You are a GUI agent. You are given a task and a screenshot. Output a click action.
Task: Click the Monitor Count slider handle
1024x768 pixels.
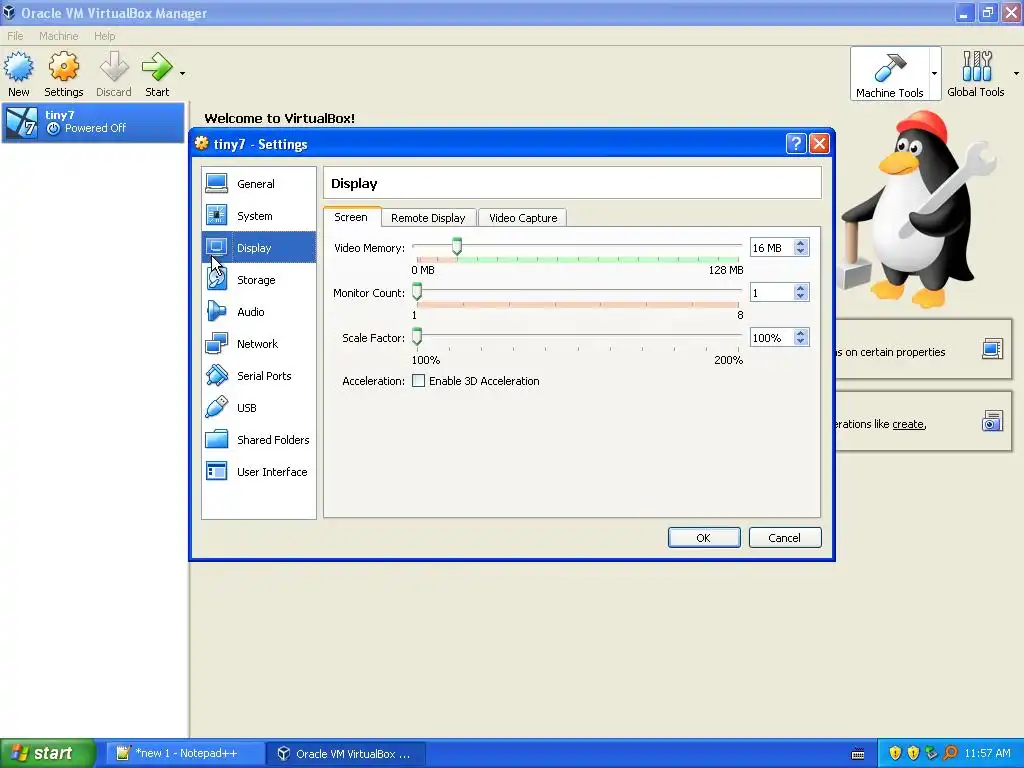tap(417, 291)
